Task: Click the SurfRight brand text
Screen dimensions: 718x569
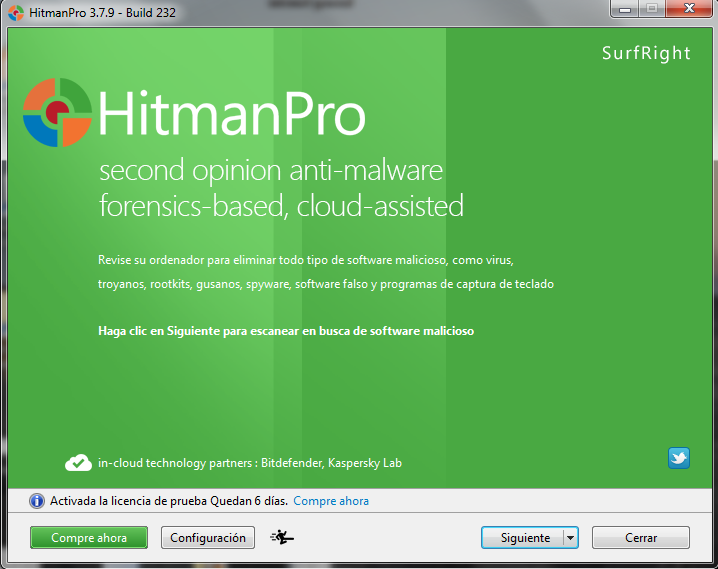Action: pos(646,53)
